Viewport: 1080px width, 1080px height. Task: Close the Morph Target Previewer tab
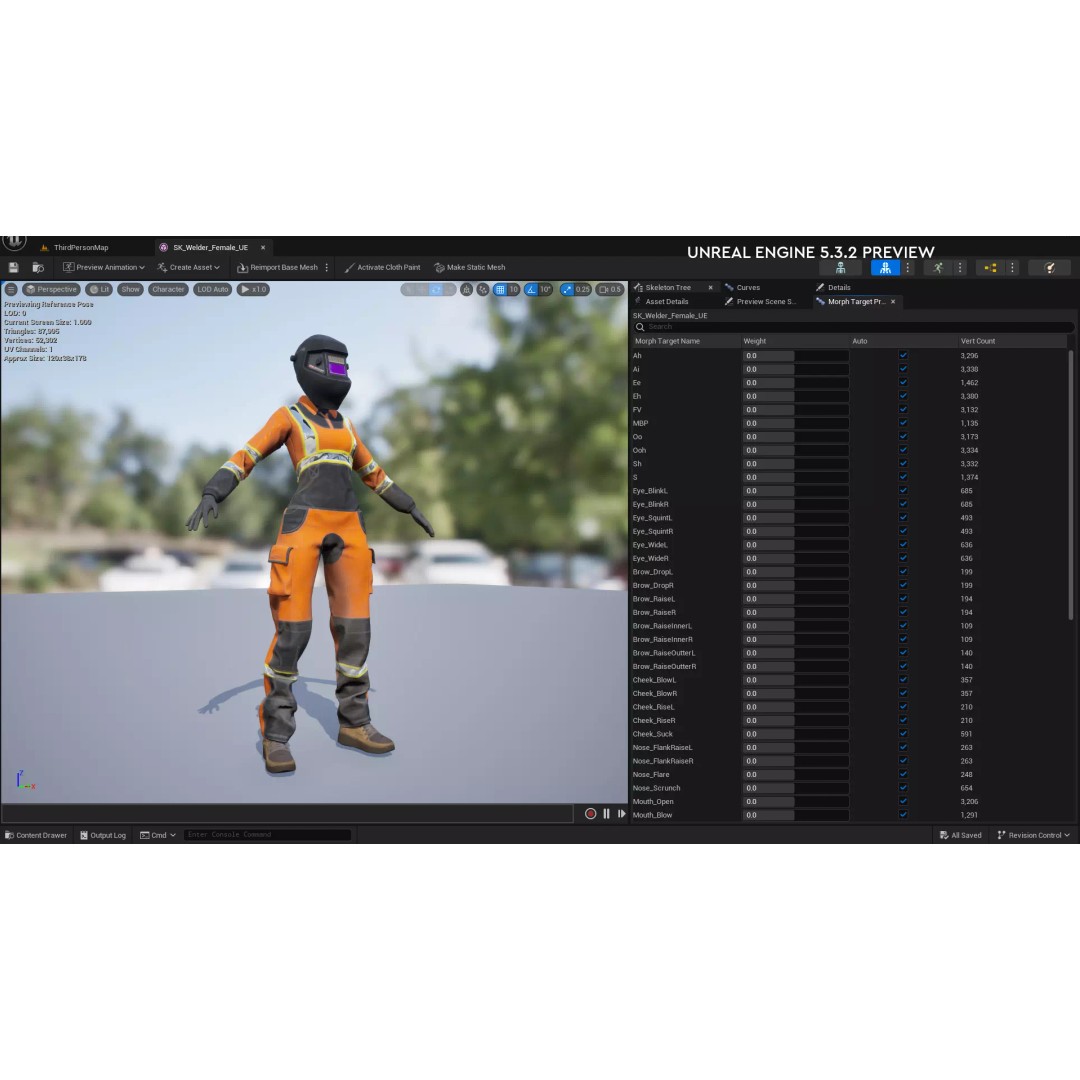click(x=893, y=302)
